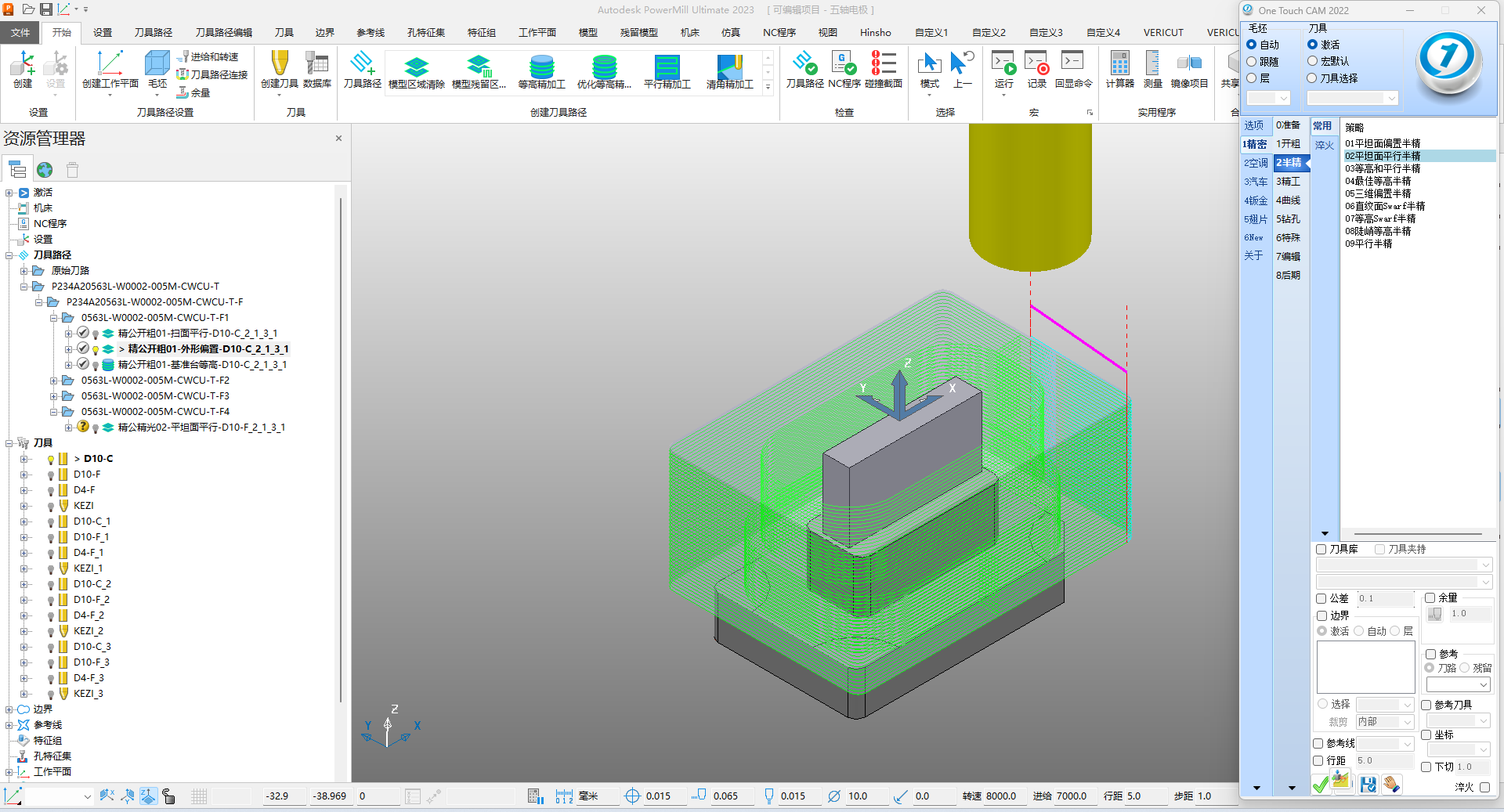1504x812 pixels.
Task: Select the 跟随 radio button
Action: (x=1252, y=61)
